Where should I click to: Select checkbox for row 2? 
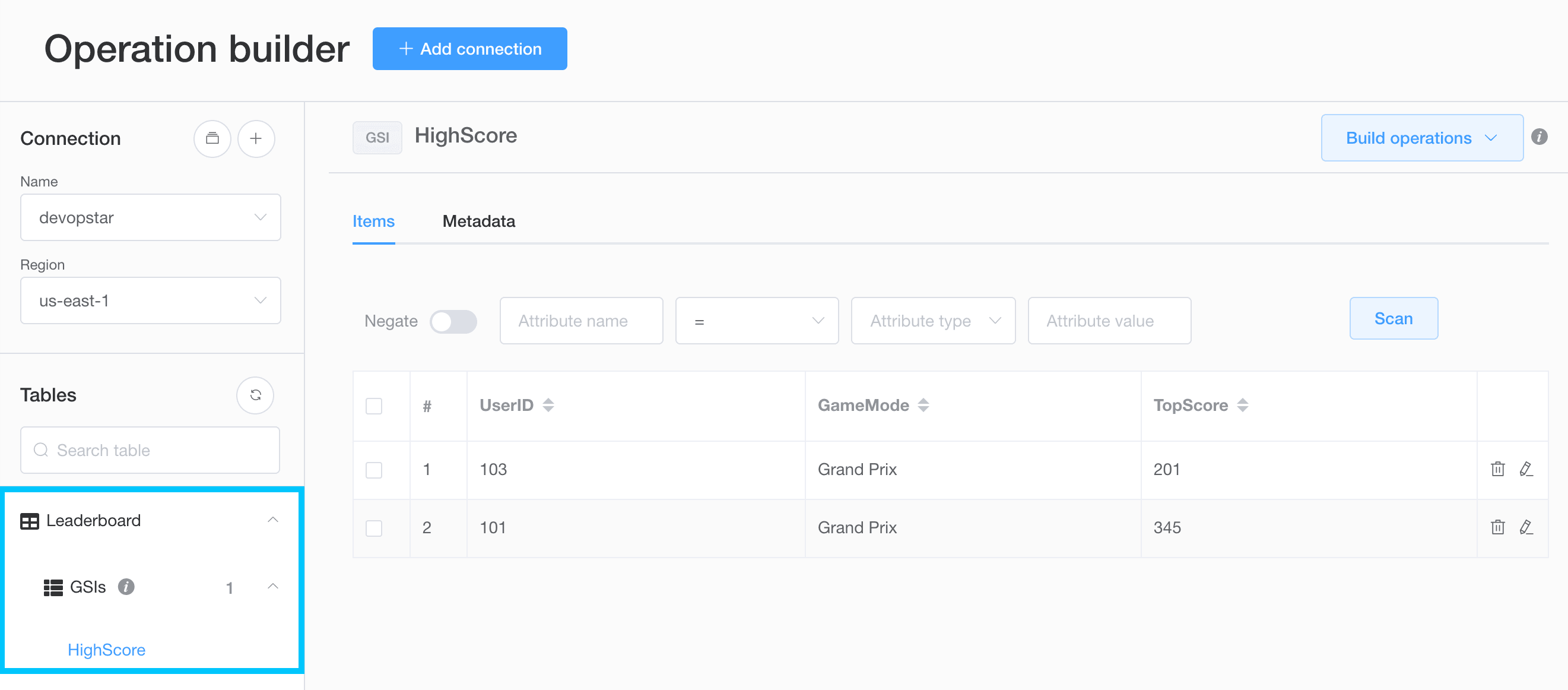tap(374, 528)
